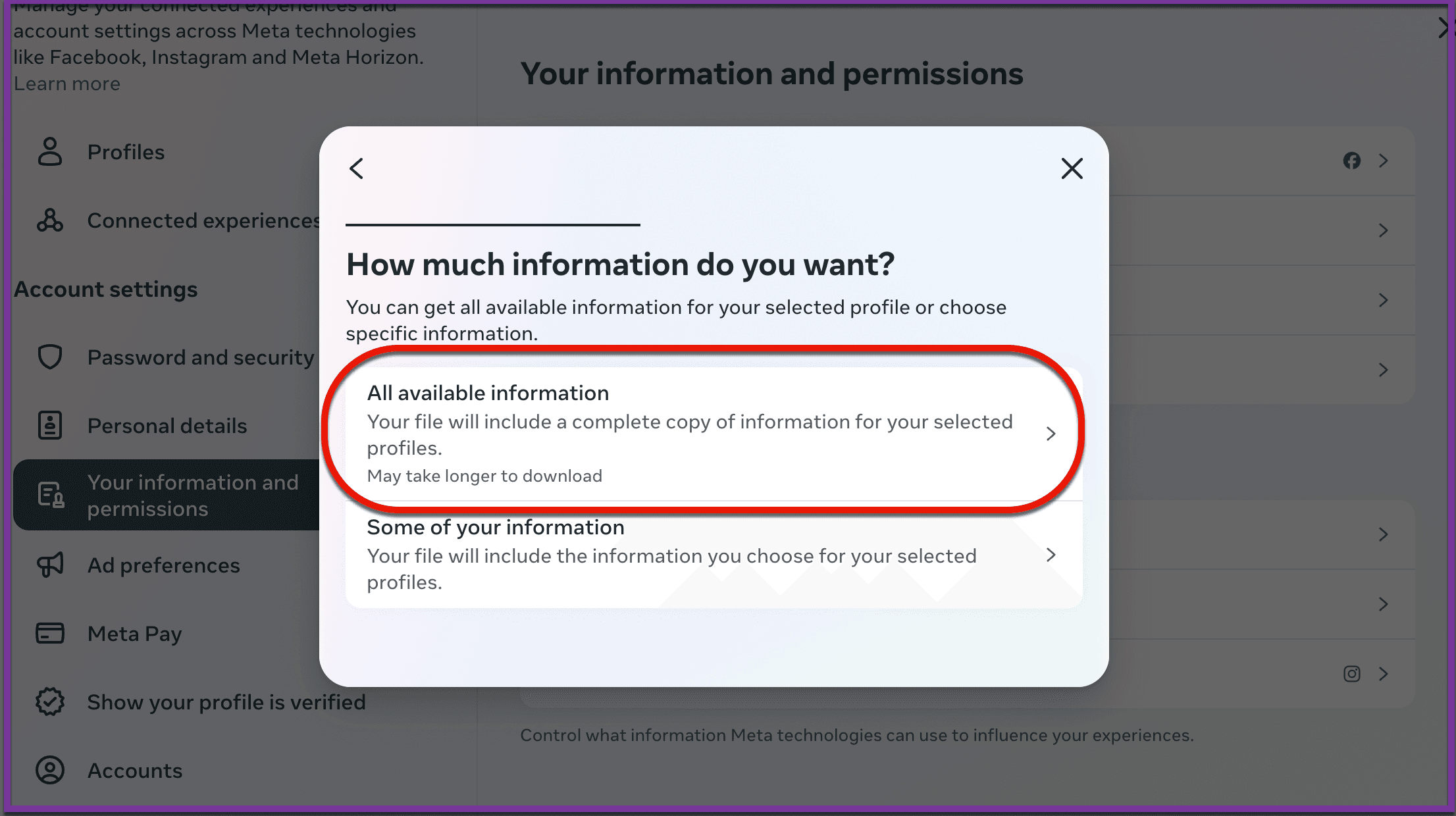1456x816 pixels.
Task: Click the Meta Pay card icon
Action: [50, 633]
